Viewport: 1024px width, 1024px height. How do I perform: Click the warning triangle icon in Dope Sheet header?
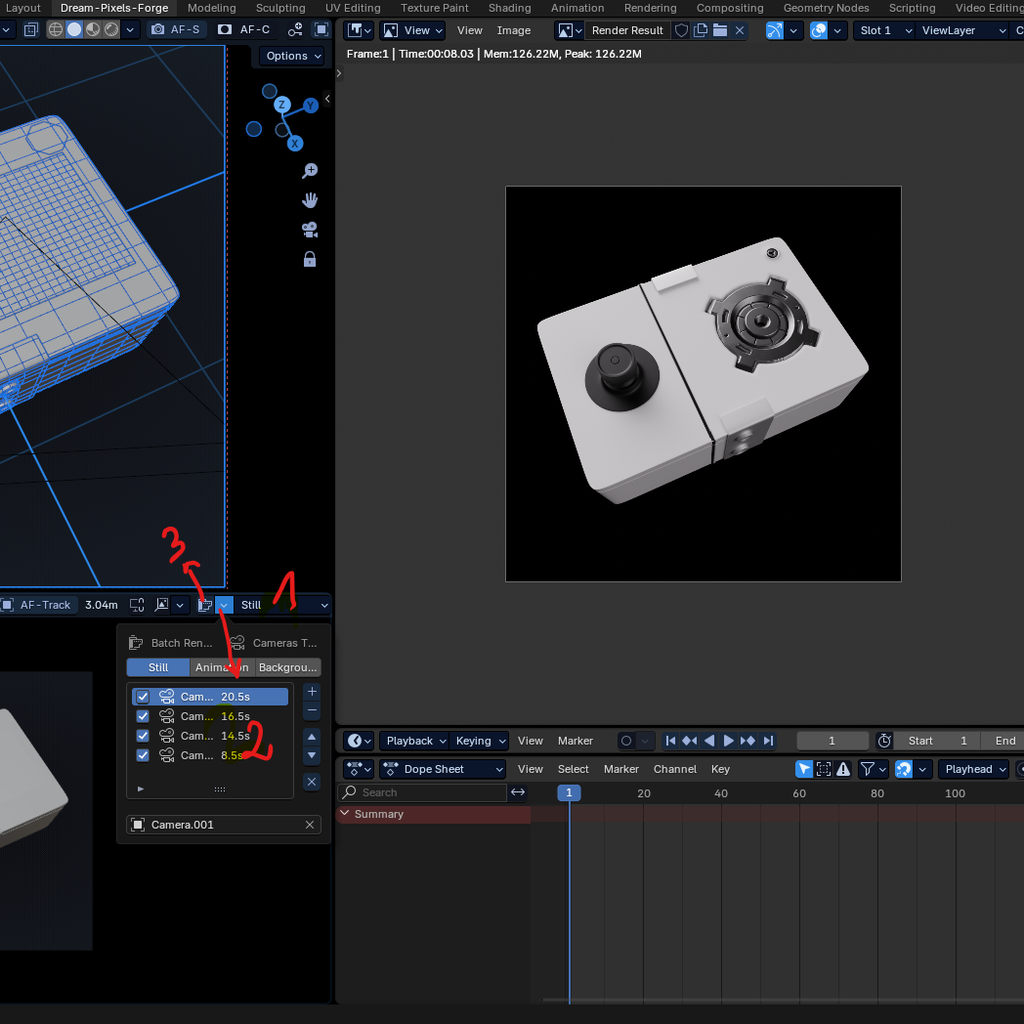point(845,769)
